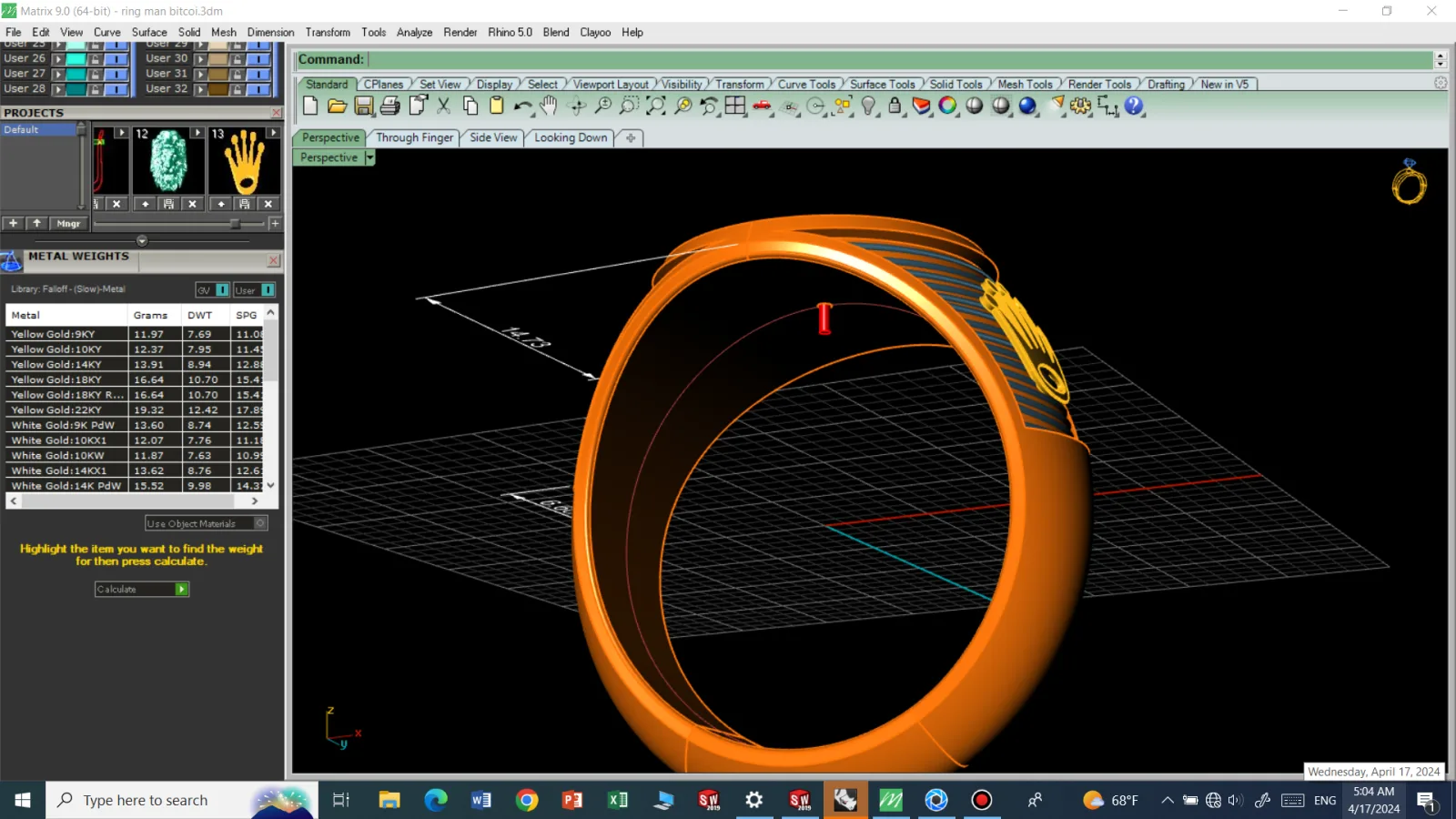Click the New file icon
Screen dimensions: 1456x819
pos(310,106)
